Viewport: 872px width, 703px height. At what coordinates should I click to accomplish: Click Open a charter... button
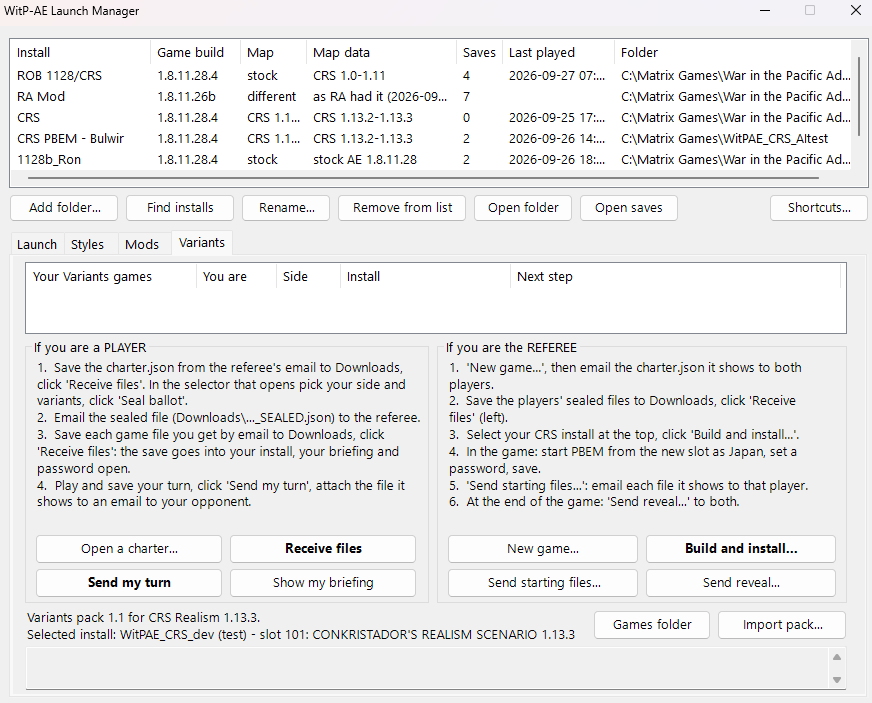coord(129,549)
